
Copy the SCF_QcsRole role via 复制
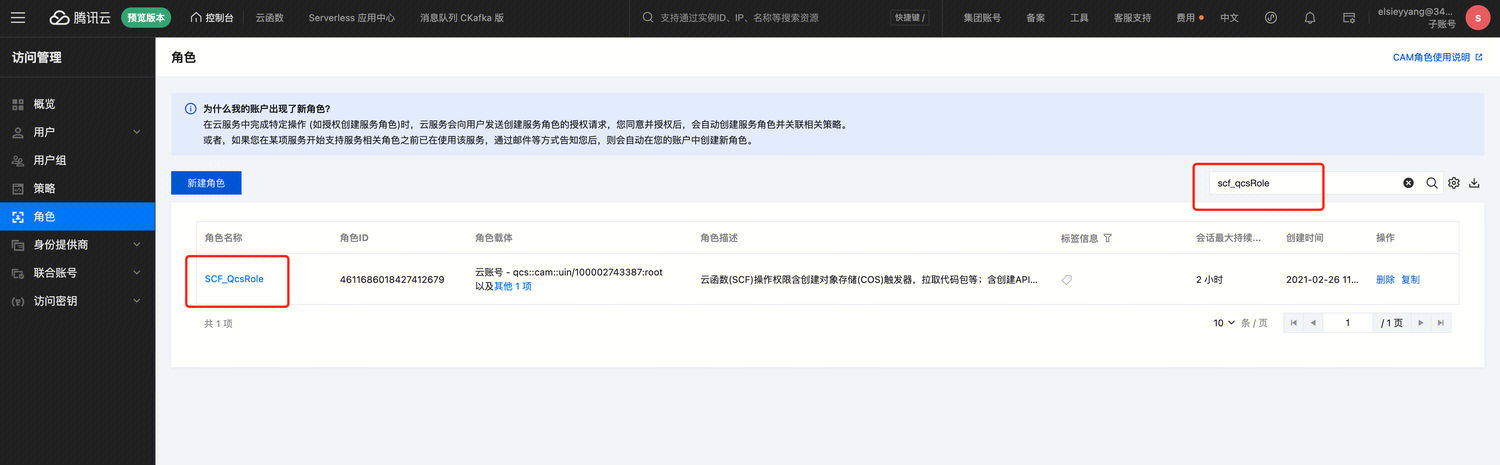point(1410,280)
